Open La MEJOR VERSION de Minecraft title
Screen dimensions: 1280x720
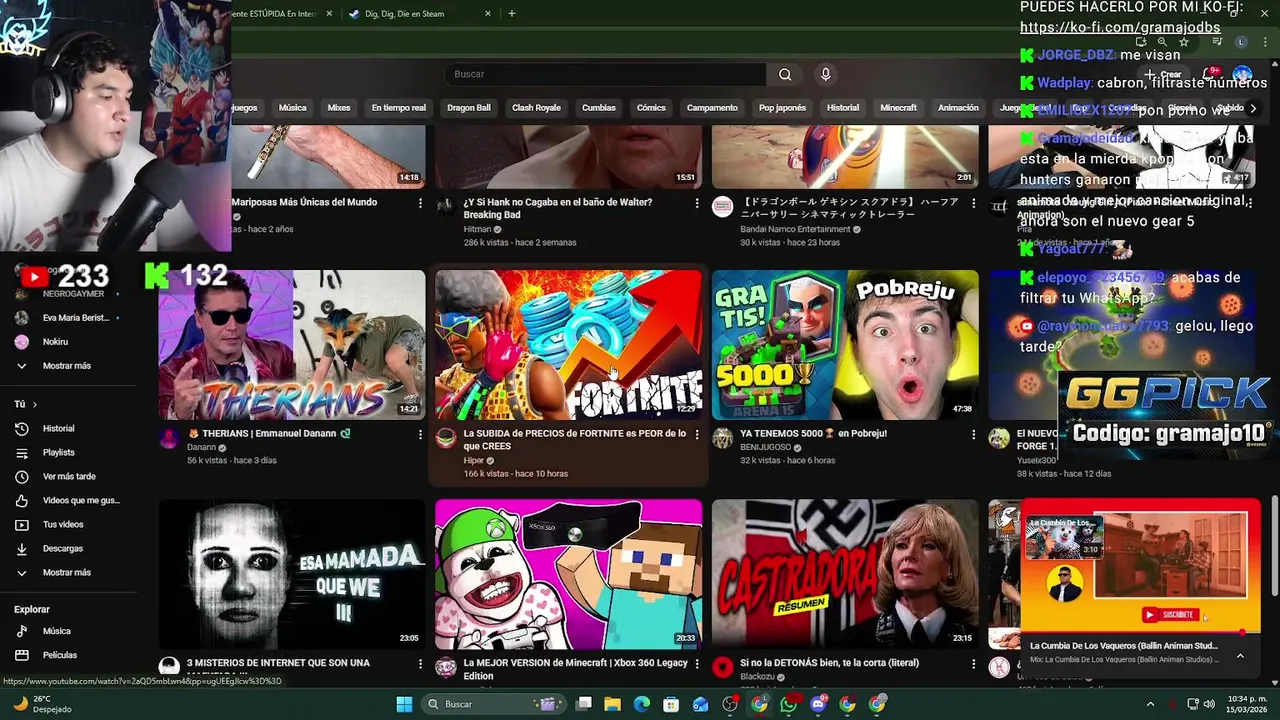(575, 669)
